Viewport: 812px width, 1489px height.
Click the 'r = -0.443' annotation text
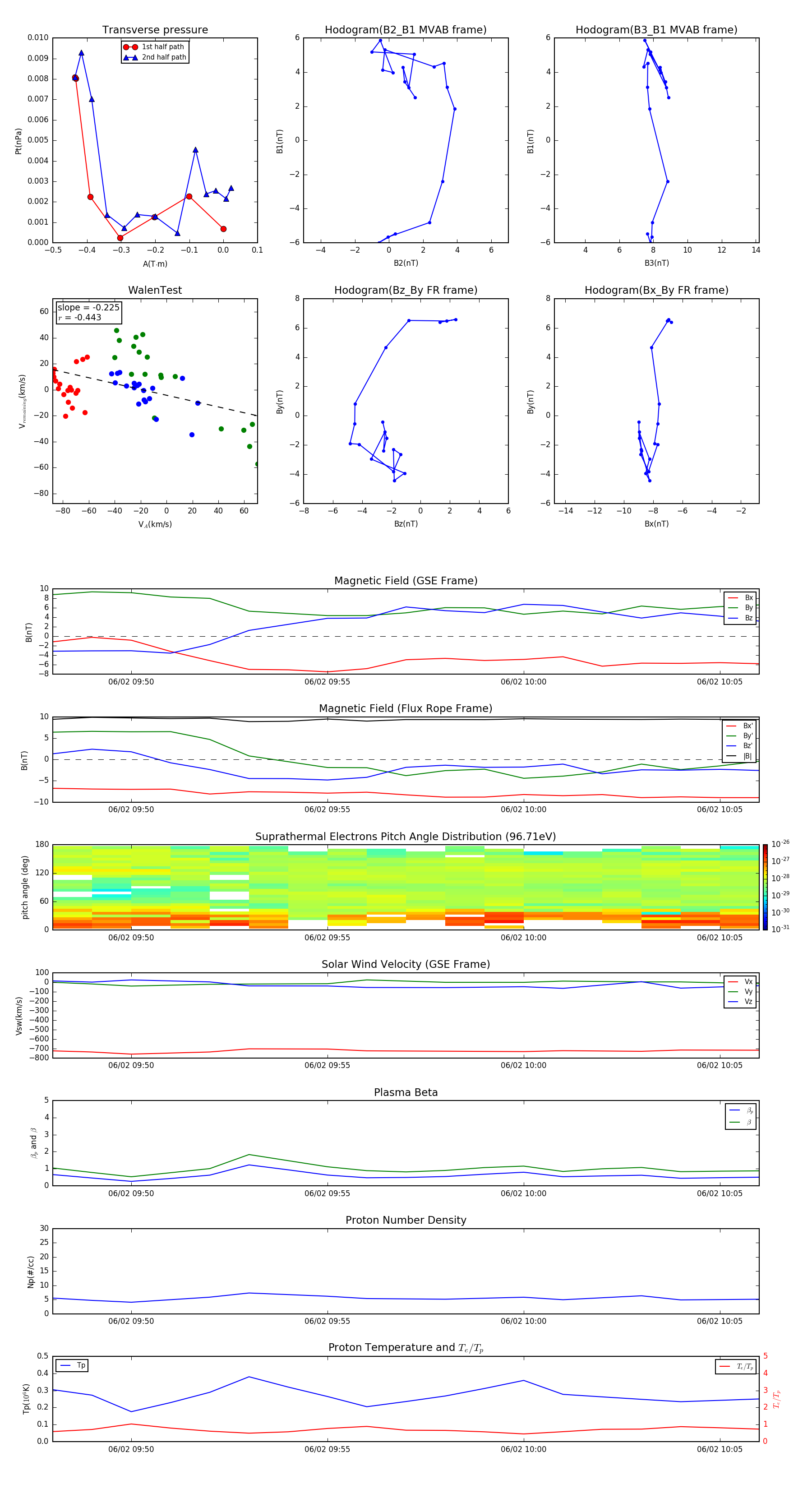point(80,317)
